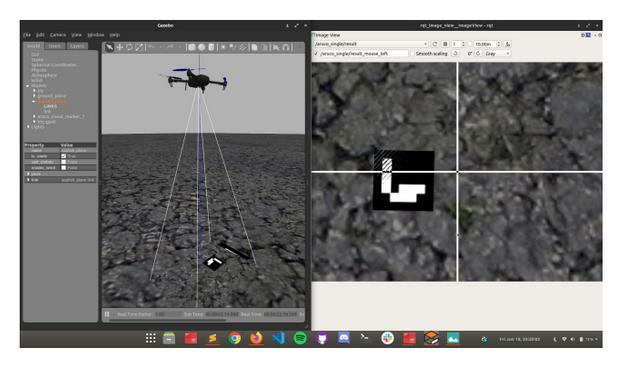Save the image with Image View's save icon

click(507, 44)
